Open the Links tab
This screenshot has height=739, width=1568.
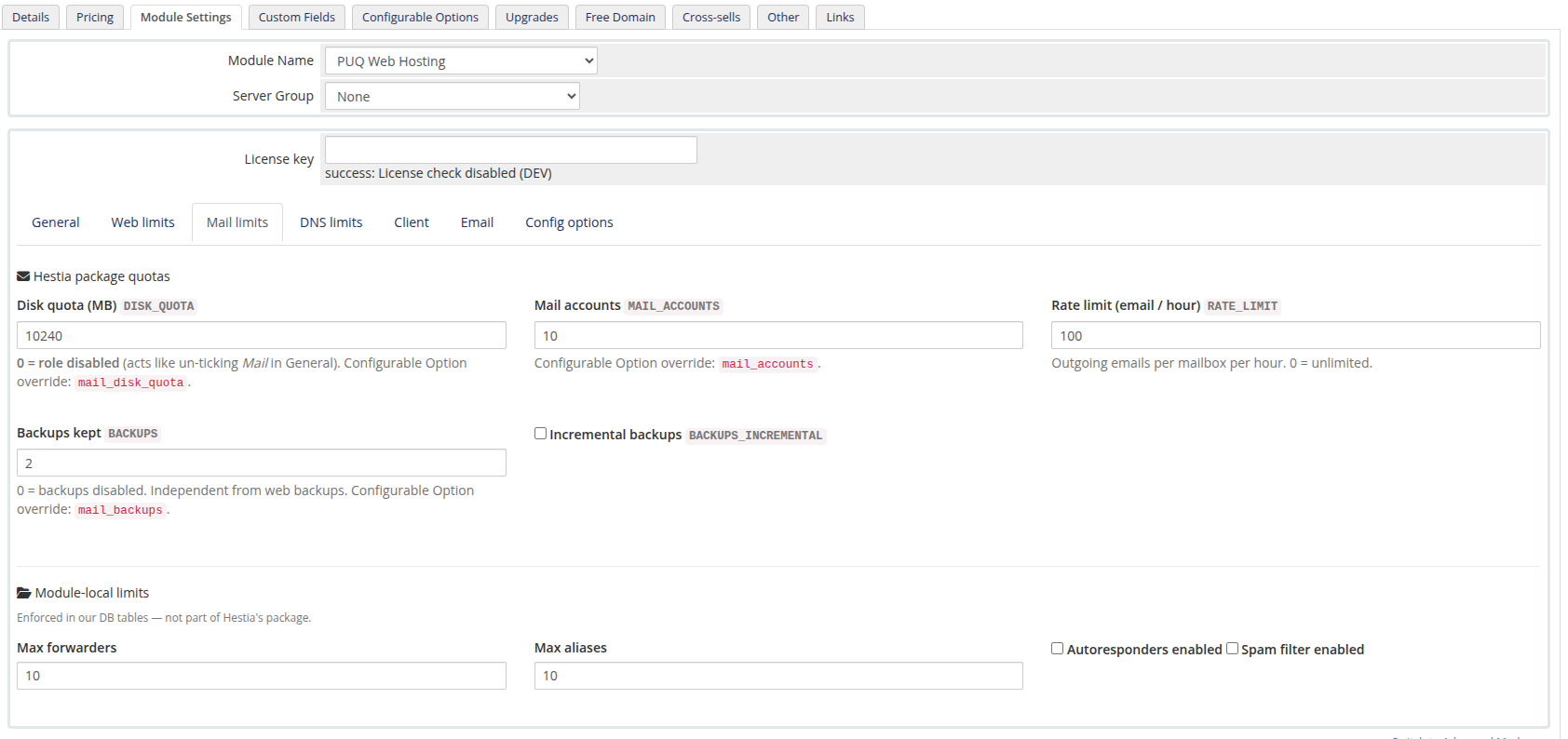[x=840, y=17]
